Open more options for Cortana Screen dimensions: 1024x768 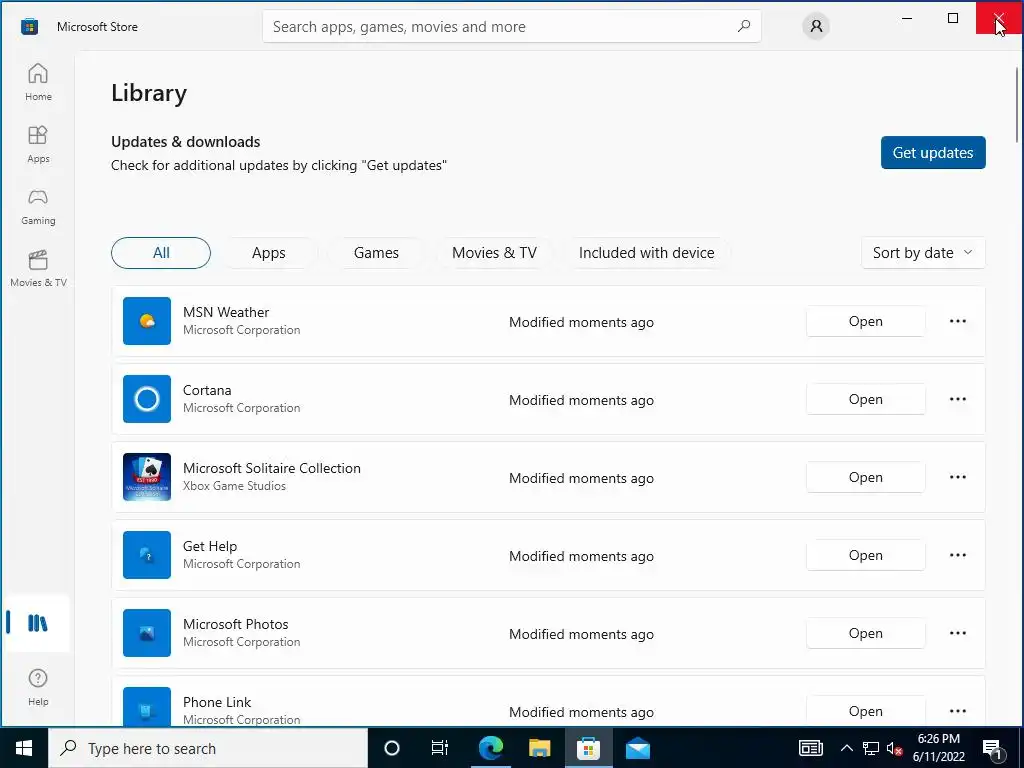957,399
